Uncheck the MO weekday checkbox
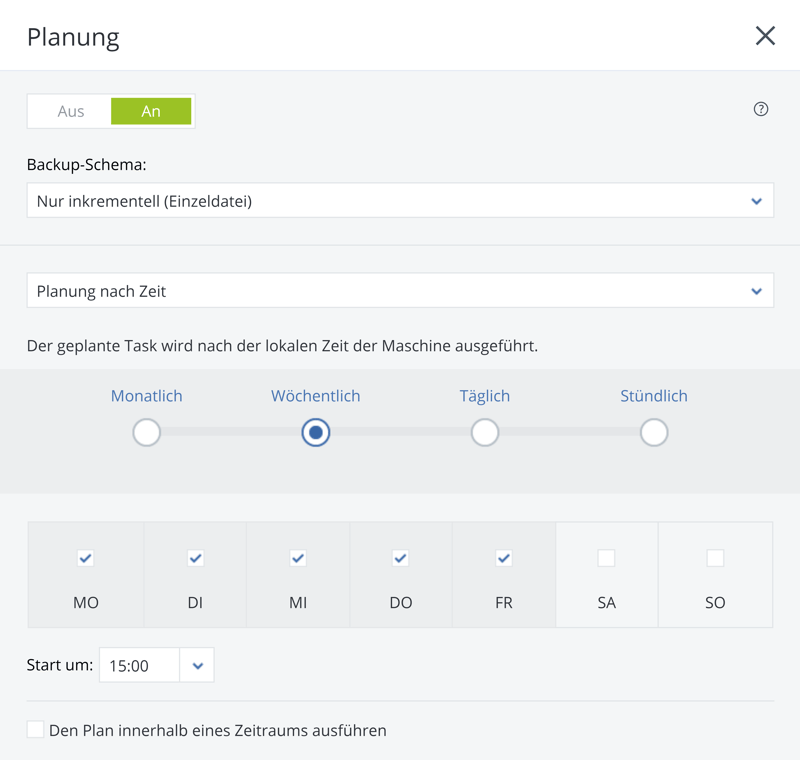 pos(86,558)
